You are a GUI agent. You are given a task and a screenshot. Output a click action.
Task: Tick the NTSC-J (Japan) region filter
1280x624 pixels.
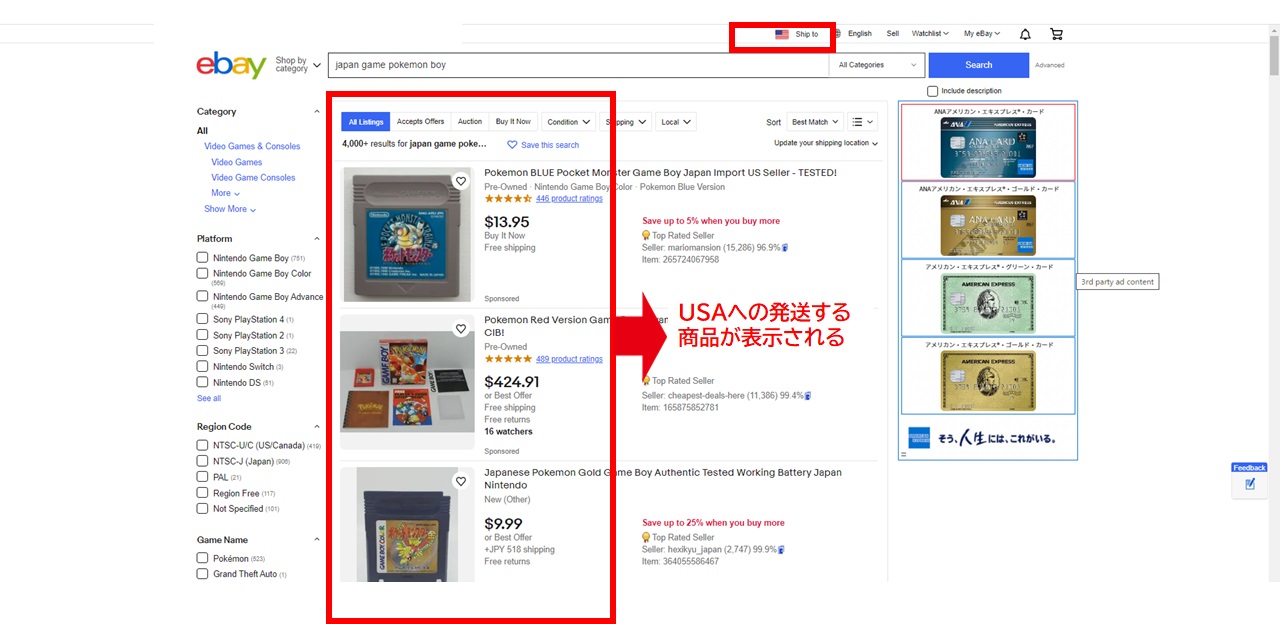(203, 461)
